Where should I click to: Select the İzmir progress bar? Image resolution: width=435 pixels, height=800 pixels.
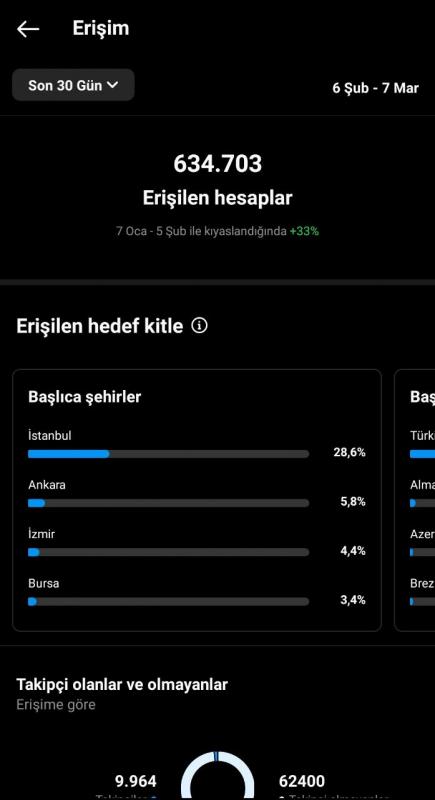168,552
